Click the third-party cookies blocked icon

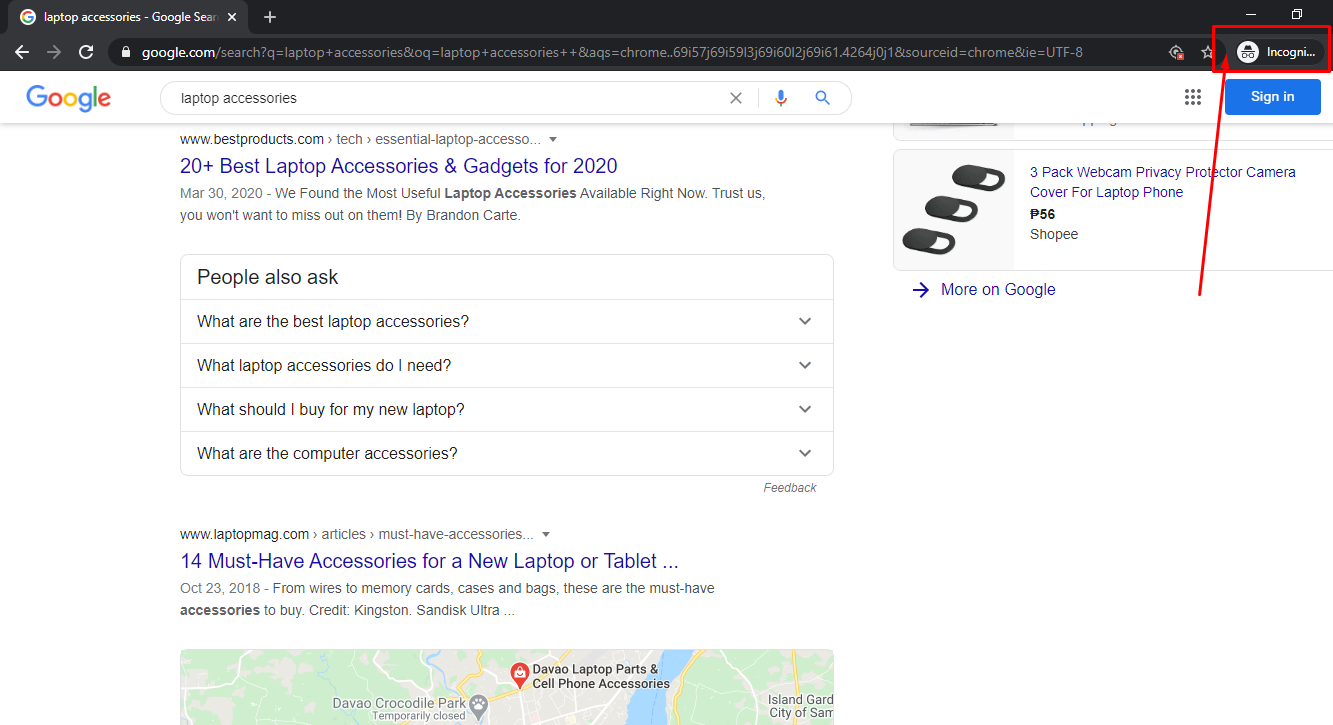point(1176,52)
